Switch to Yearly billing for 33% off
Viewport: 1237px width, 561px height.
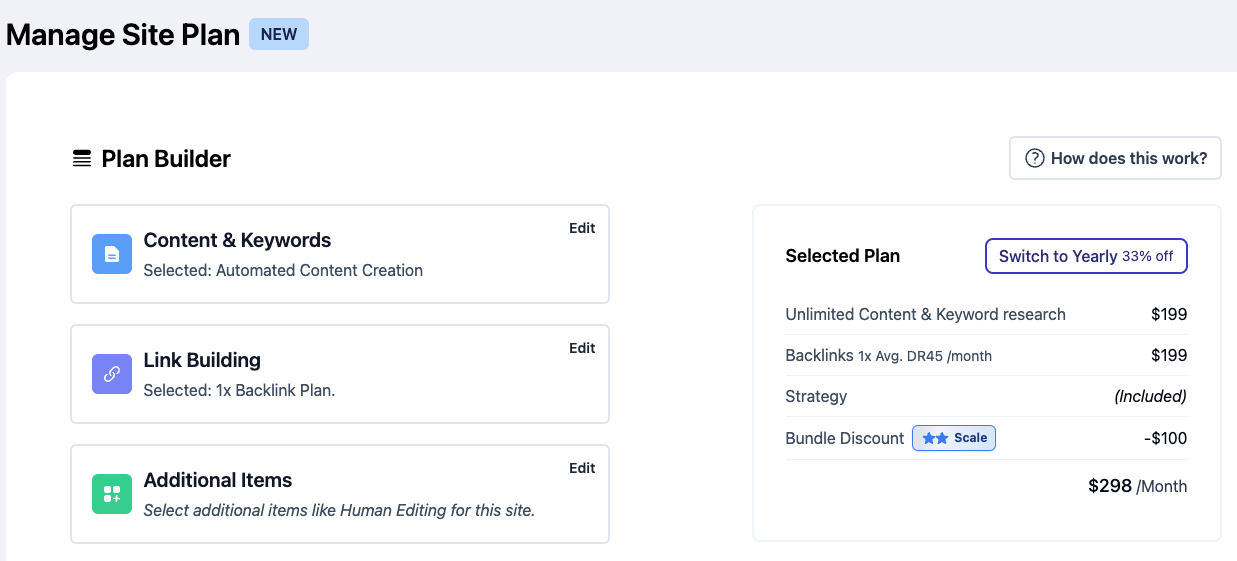(x=1086, y=256)
